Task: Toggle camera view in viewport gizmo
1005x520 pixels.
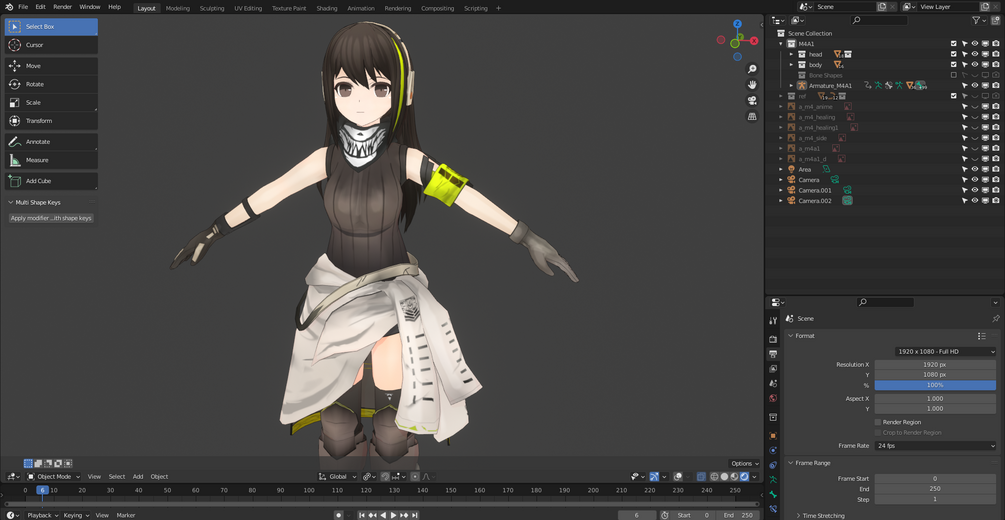Action: pyautogui.click(x=752, y=101)
